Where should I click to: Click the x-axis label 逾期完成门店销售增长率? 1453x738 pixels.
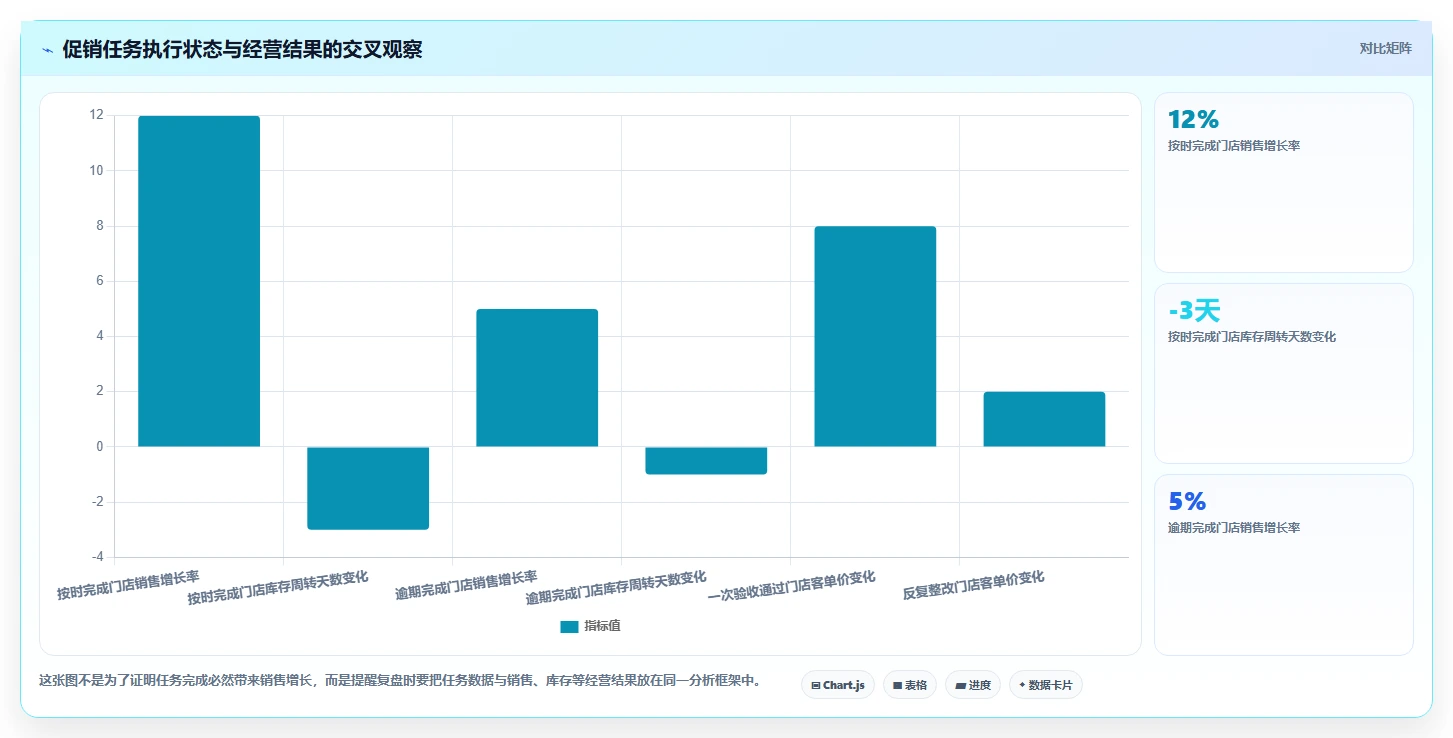[466, 585]
